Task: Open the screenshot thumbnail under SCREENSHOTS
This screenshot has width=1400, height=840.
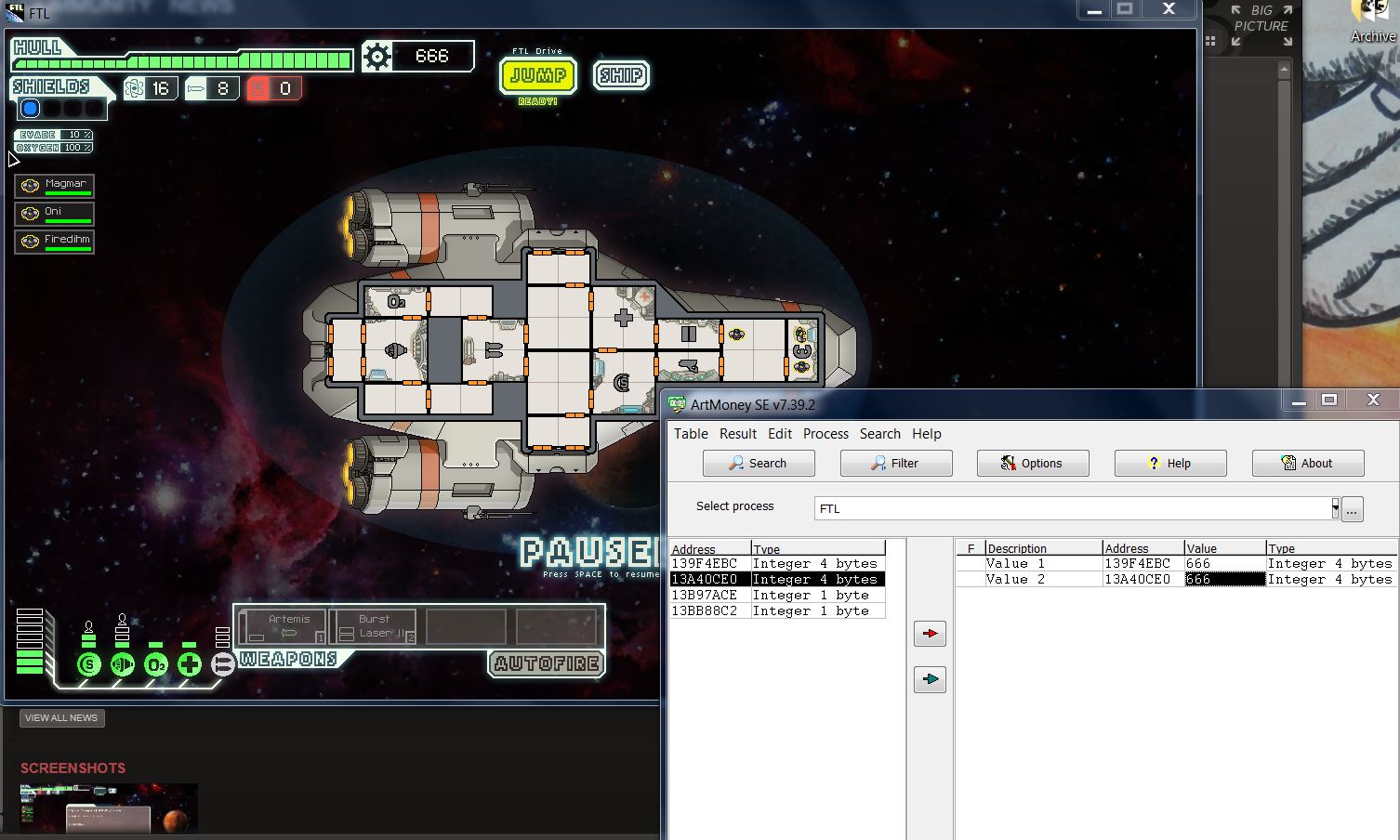Action: coord(109,809)
